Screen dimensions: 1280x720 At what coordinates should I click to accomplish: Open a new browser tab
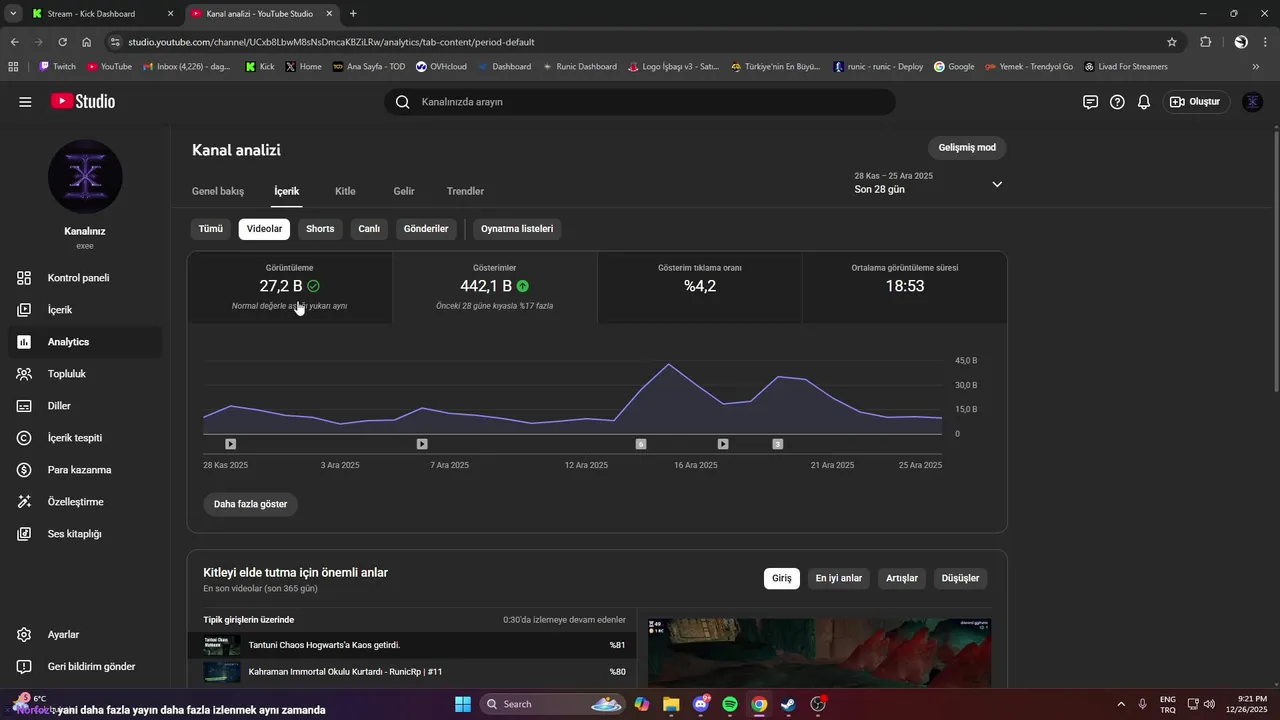point(353,14)
